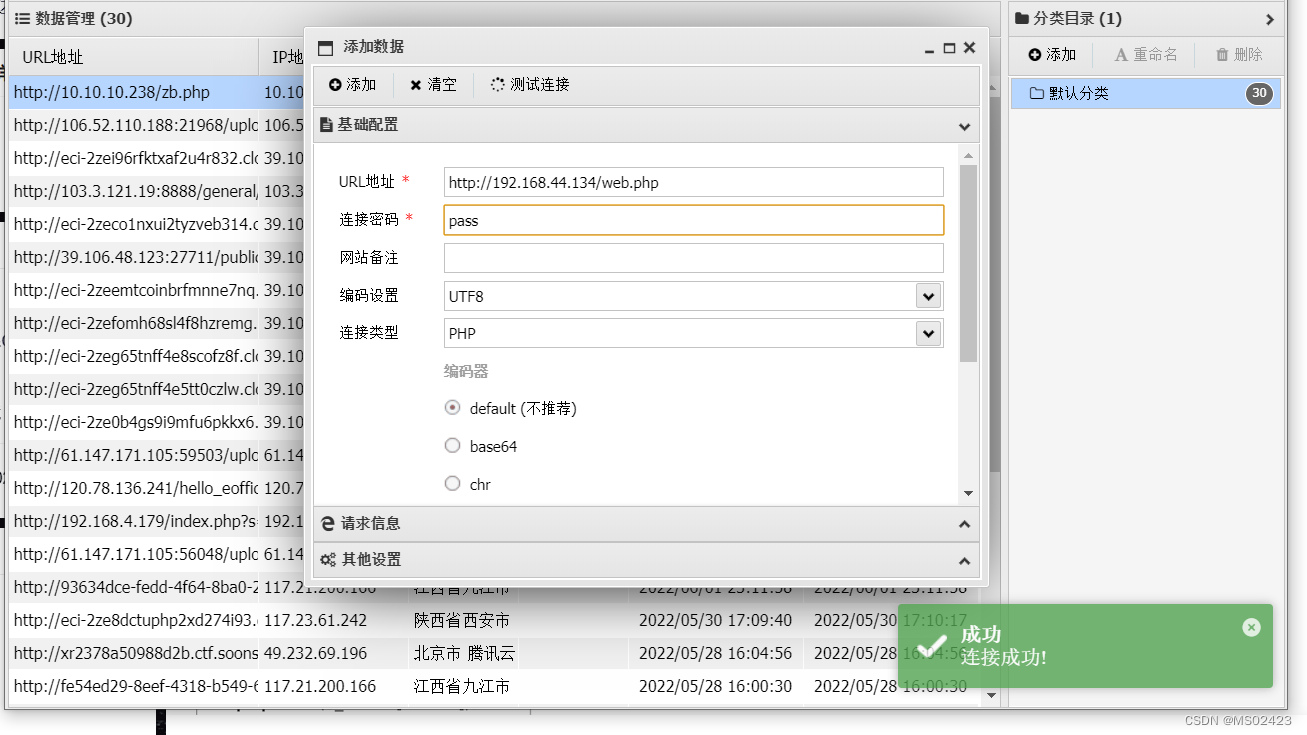Click 测试连接 to test connection
This screenshot has height=735, width=1307.
529,85
